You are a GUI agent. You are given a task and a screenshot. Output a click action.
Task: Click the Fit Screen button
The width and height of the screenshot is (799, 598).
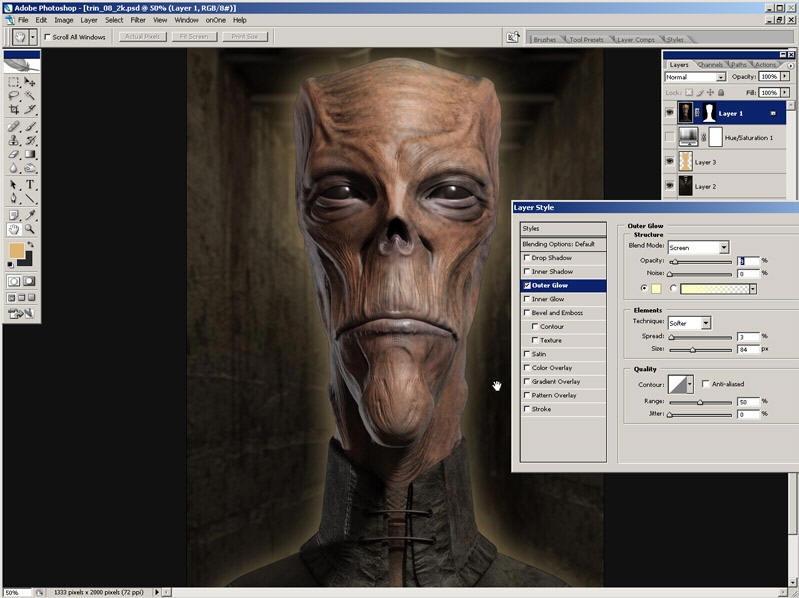click(194, 37)
